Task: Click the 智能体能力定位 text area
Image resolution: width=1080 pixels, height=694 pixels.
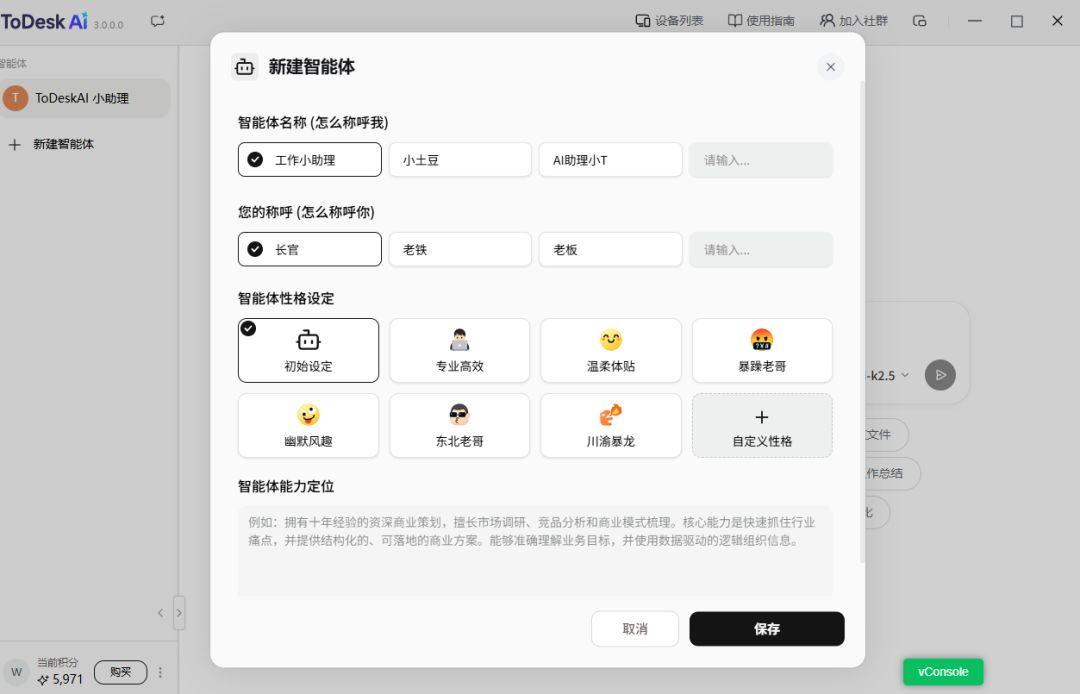Action: (x=535, y=550)
